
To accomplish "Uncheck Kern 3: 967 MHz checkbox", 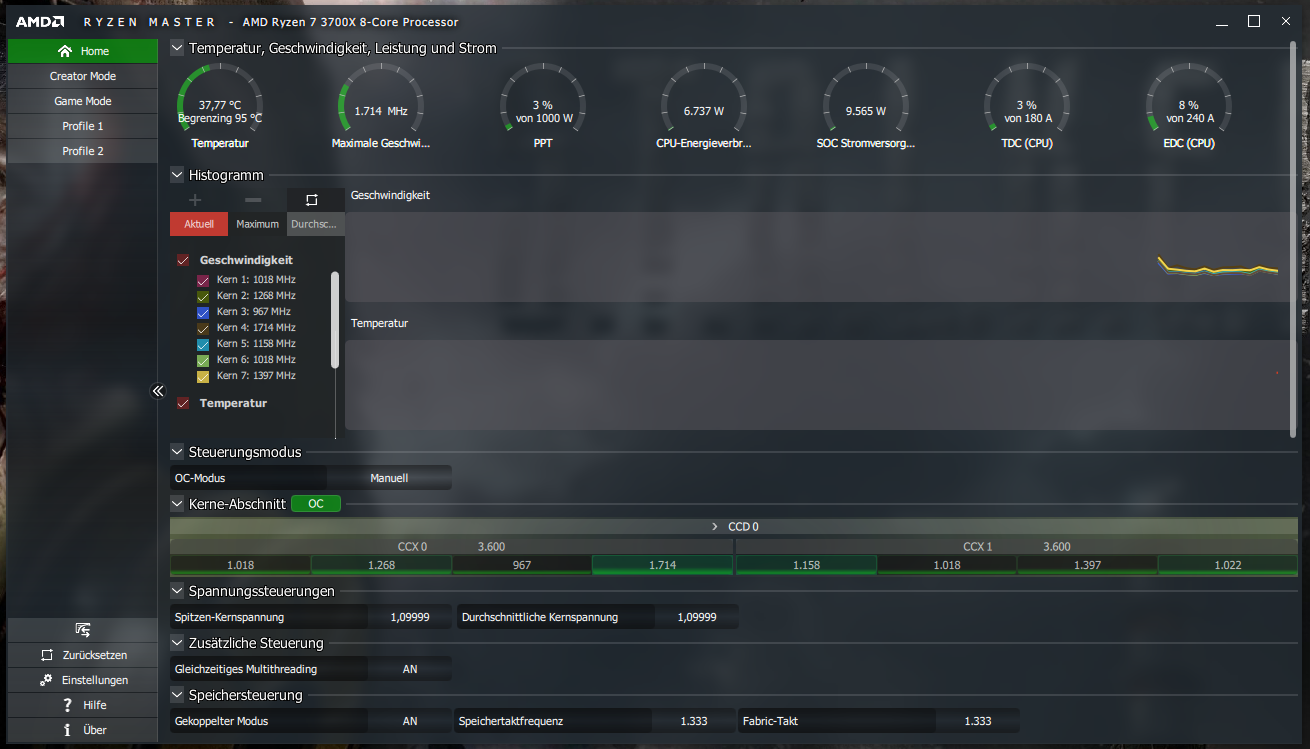I will tap(203, 313).
